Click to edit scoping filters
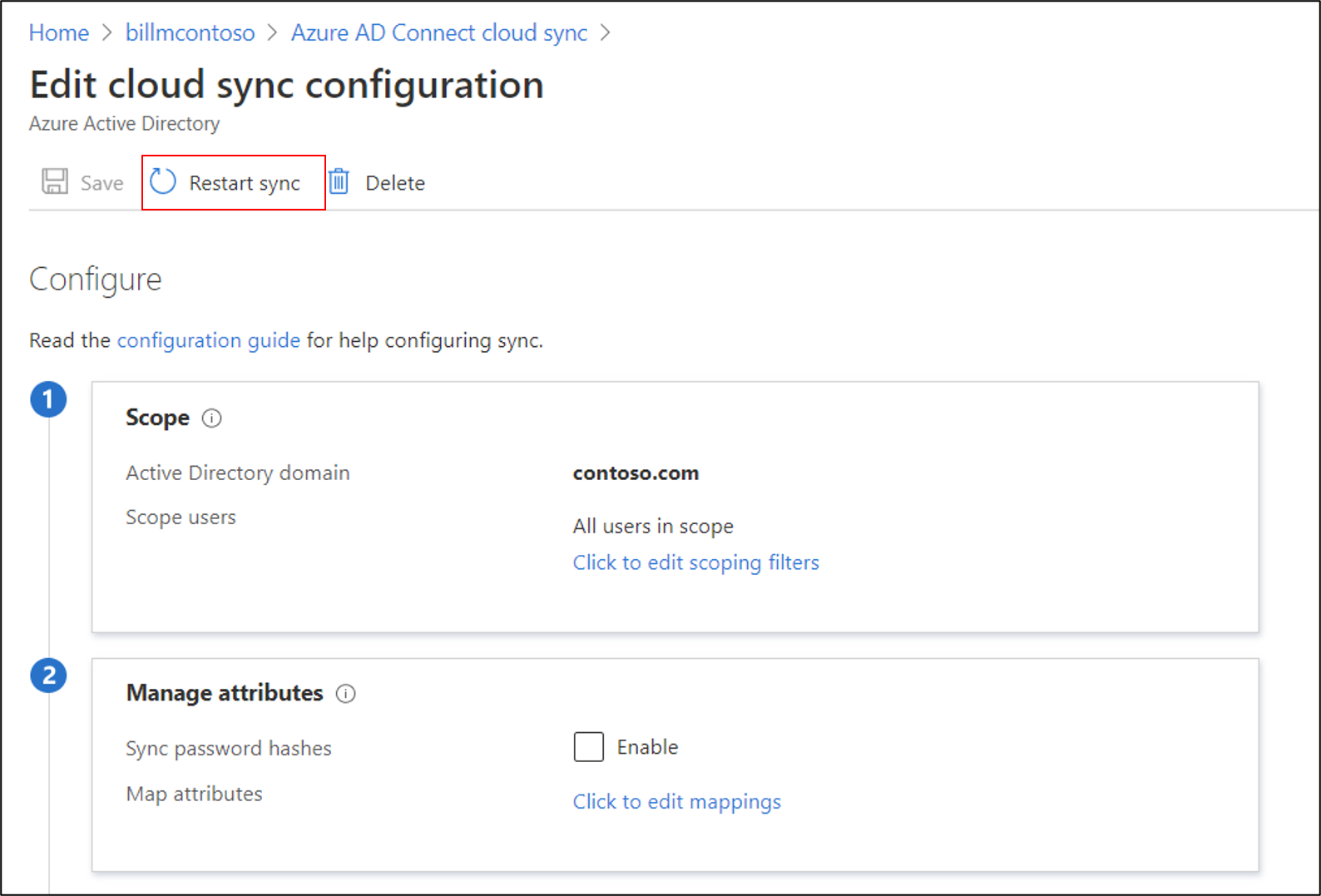 point(695,562)
